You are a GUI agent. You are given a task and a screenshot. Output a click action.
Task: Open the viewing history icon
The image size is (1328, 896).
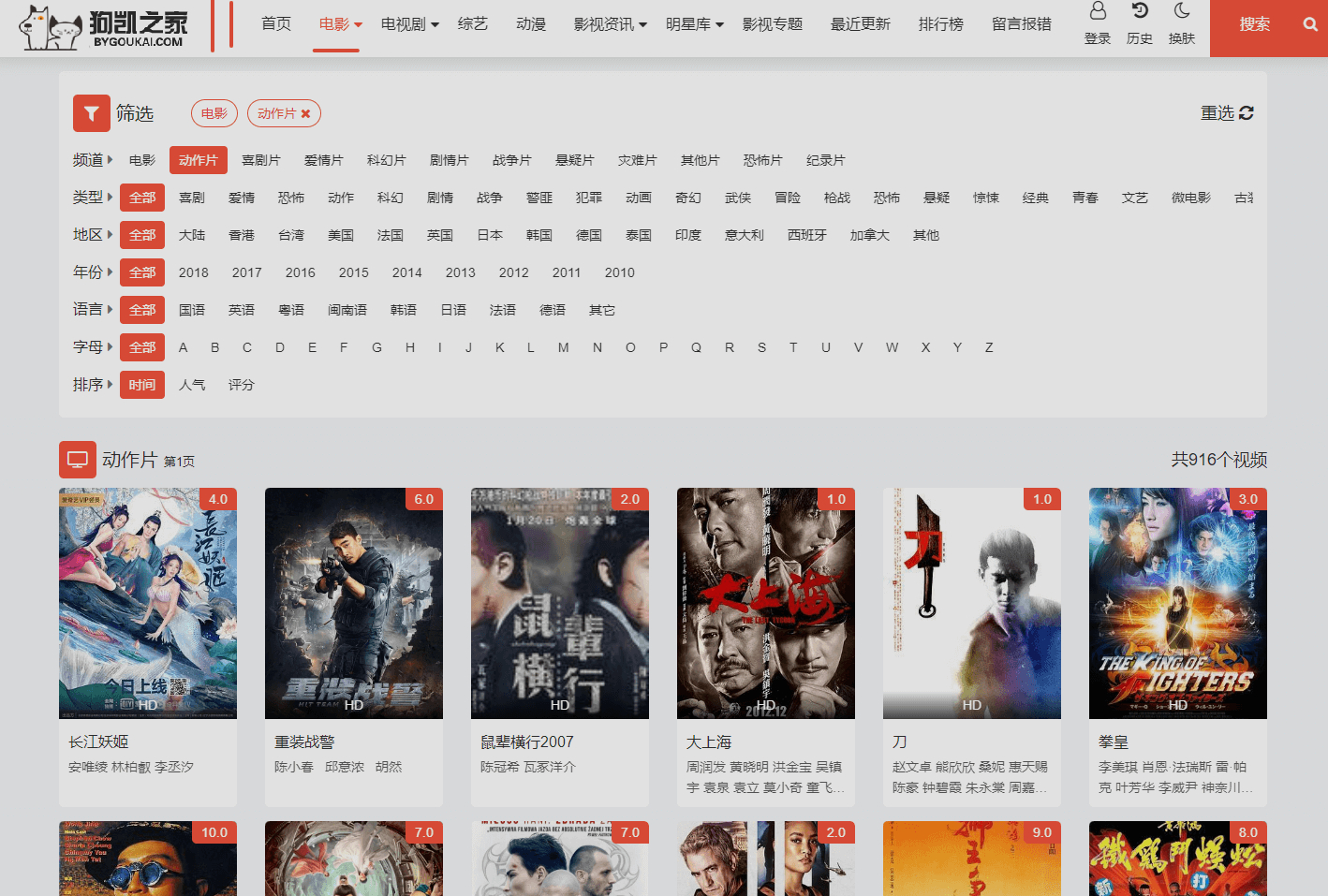point(1140,11)
